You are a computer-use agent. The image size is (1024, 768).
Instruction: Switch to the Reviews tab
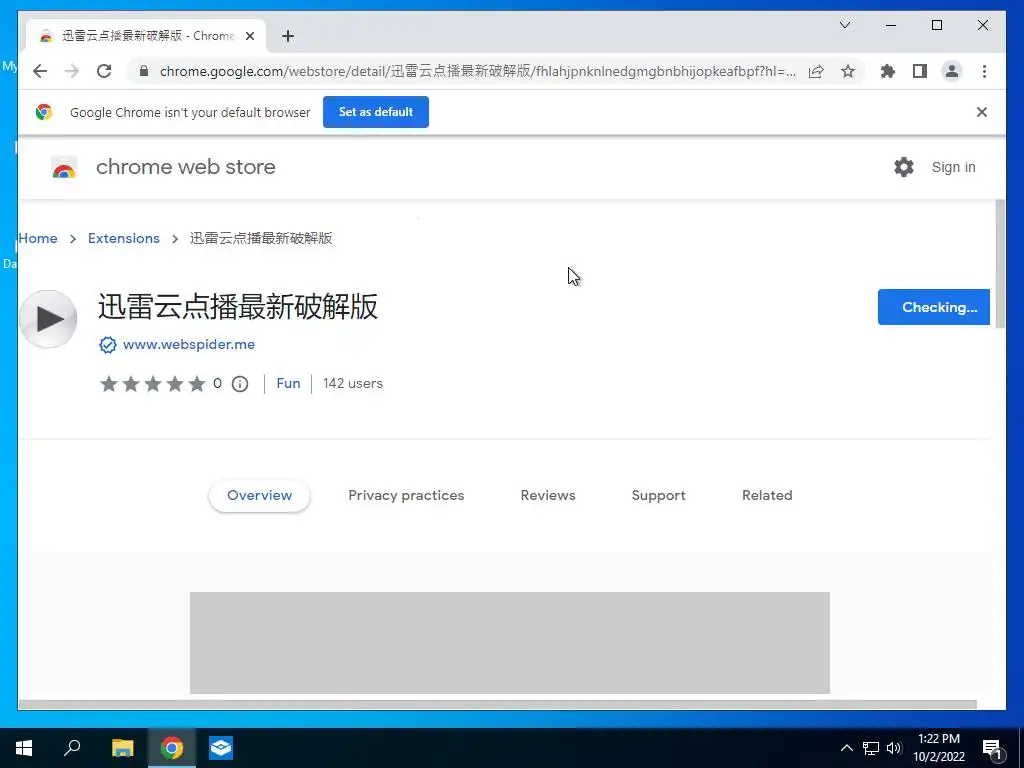[x=548, y=495]
